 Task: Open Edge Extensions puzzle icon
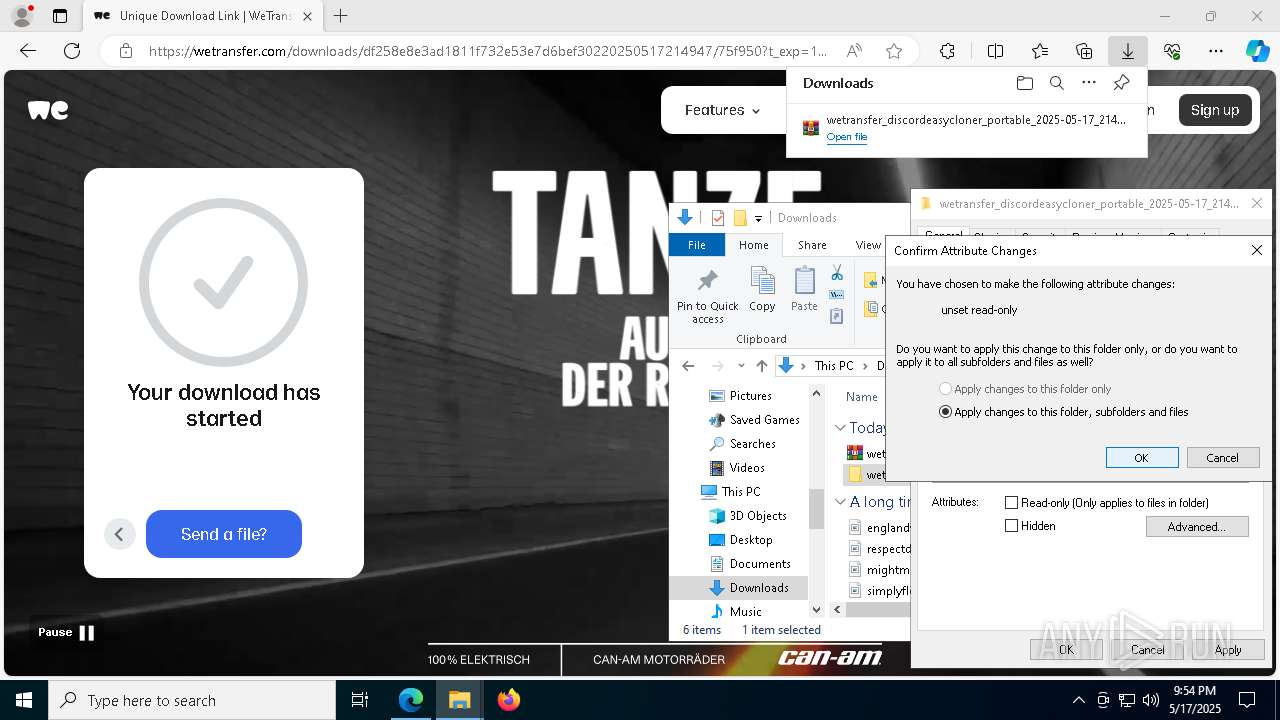tap(948, 51)
